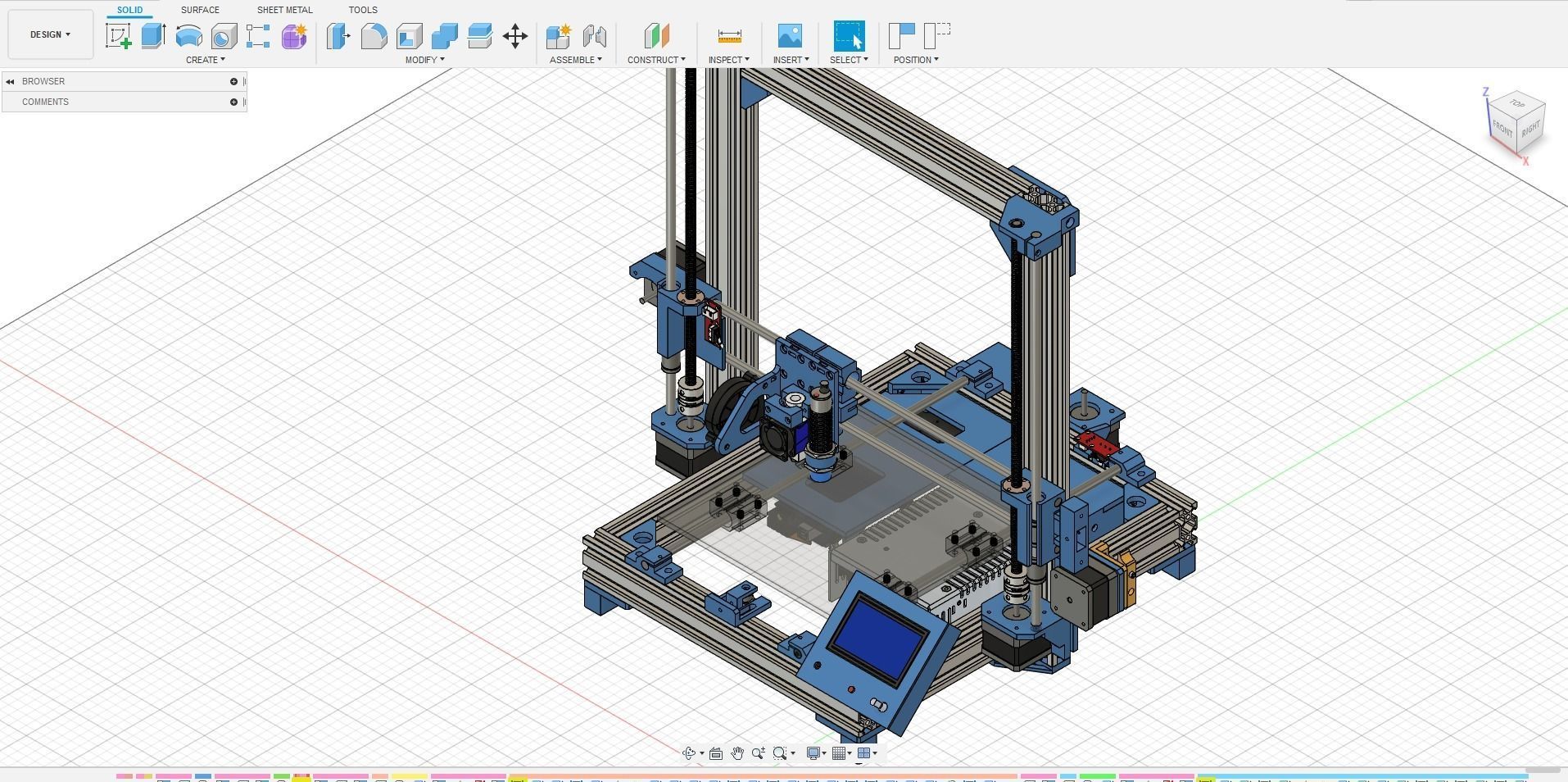
Task: Select the Shell tool
Action: (409, 36)
